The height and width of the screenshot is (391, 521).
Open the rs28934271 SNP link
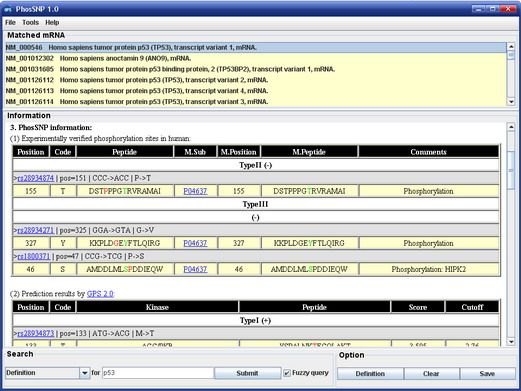tap(36, 230)
